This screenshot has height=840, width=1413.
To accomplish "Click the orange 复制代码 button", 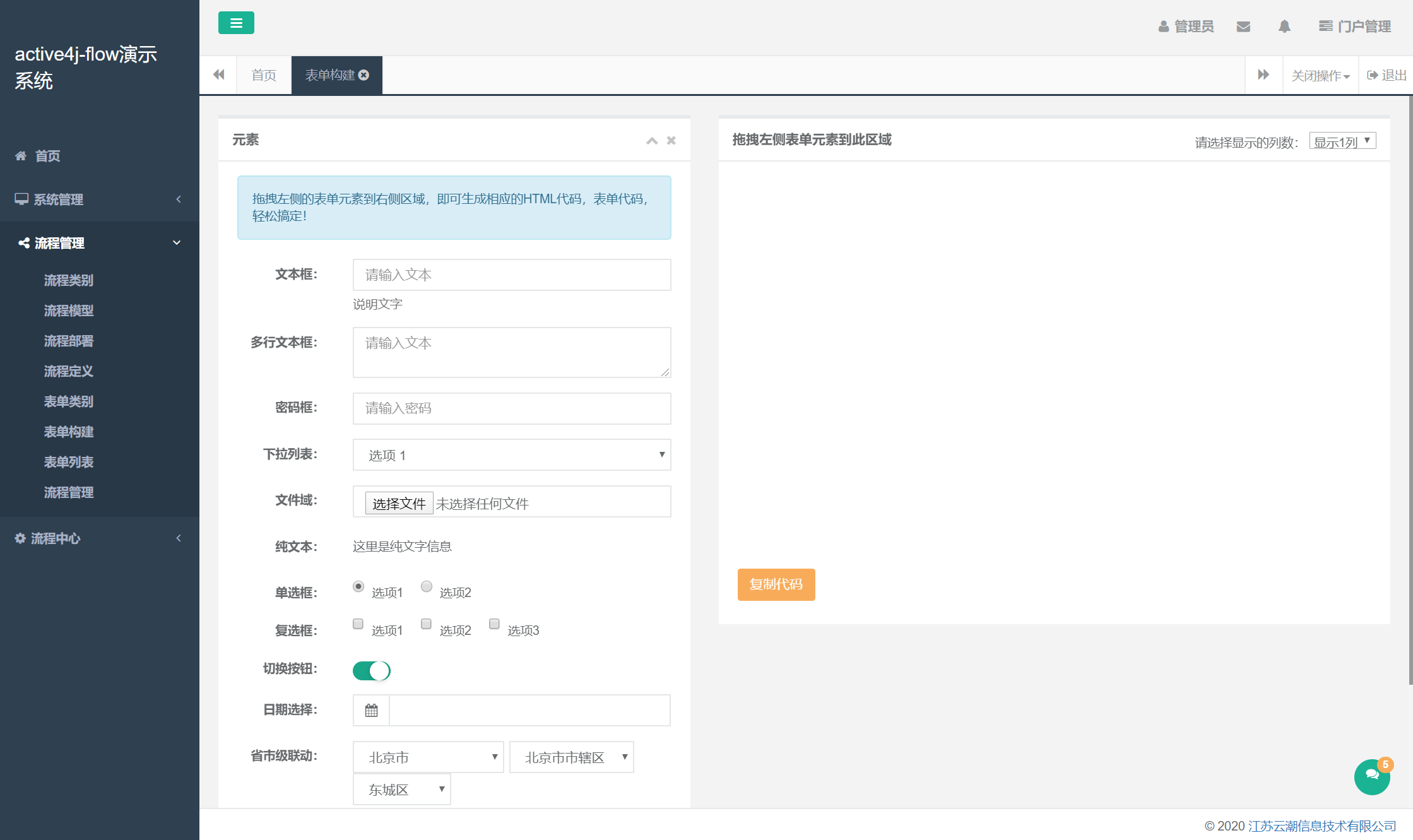I will (776, 584).
